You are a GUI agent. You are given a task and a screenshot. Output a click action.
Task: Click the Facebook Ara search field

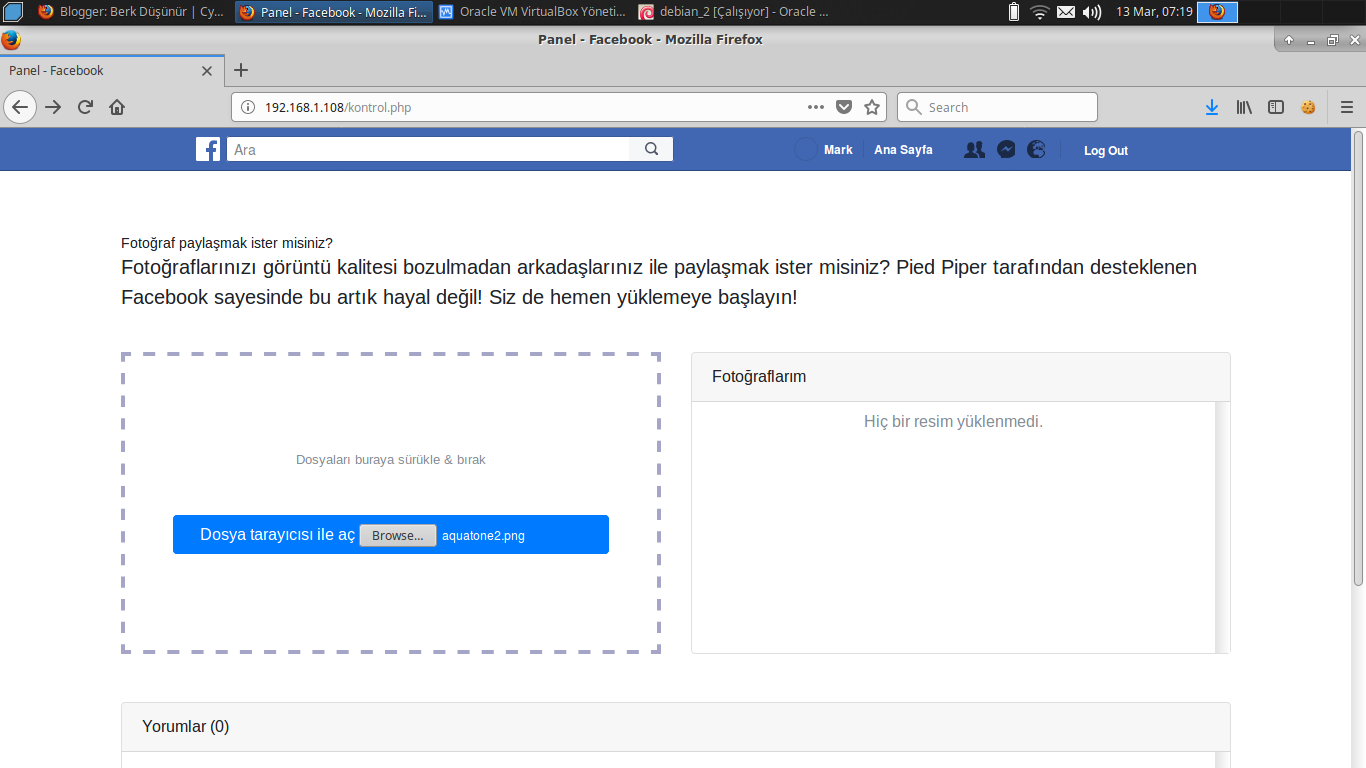tap(428, 149)
